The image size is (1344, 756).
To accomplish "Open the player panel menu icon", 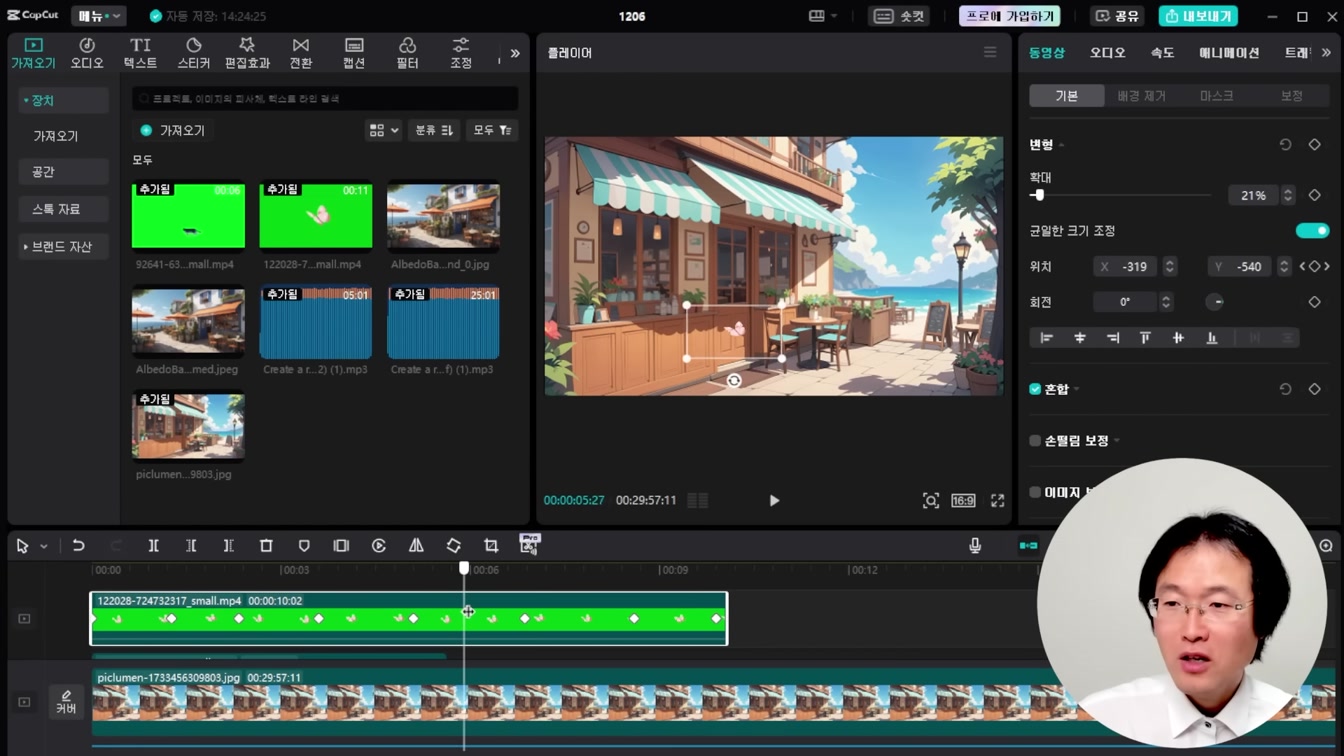I will point(990,52).
